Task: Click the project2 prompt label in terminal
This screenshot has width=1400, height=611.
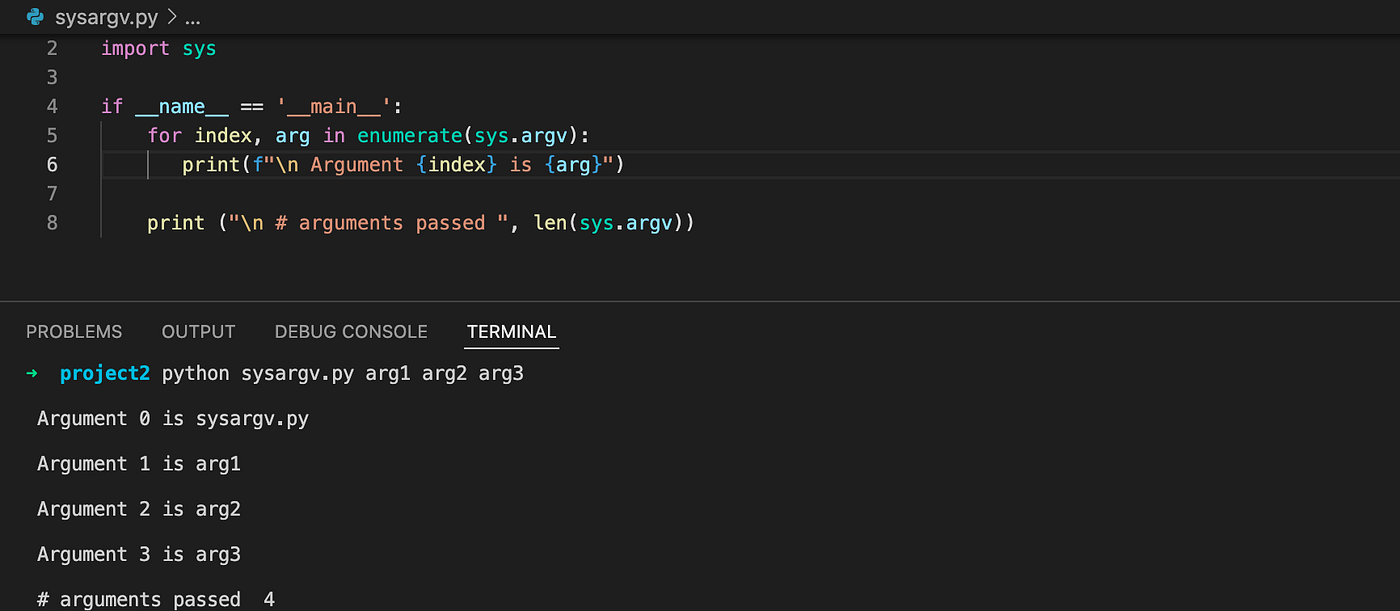Action: click(x=105, y=373)
